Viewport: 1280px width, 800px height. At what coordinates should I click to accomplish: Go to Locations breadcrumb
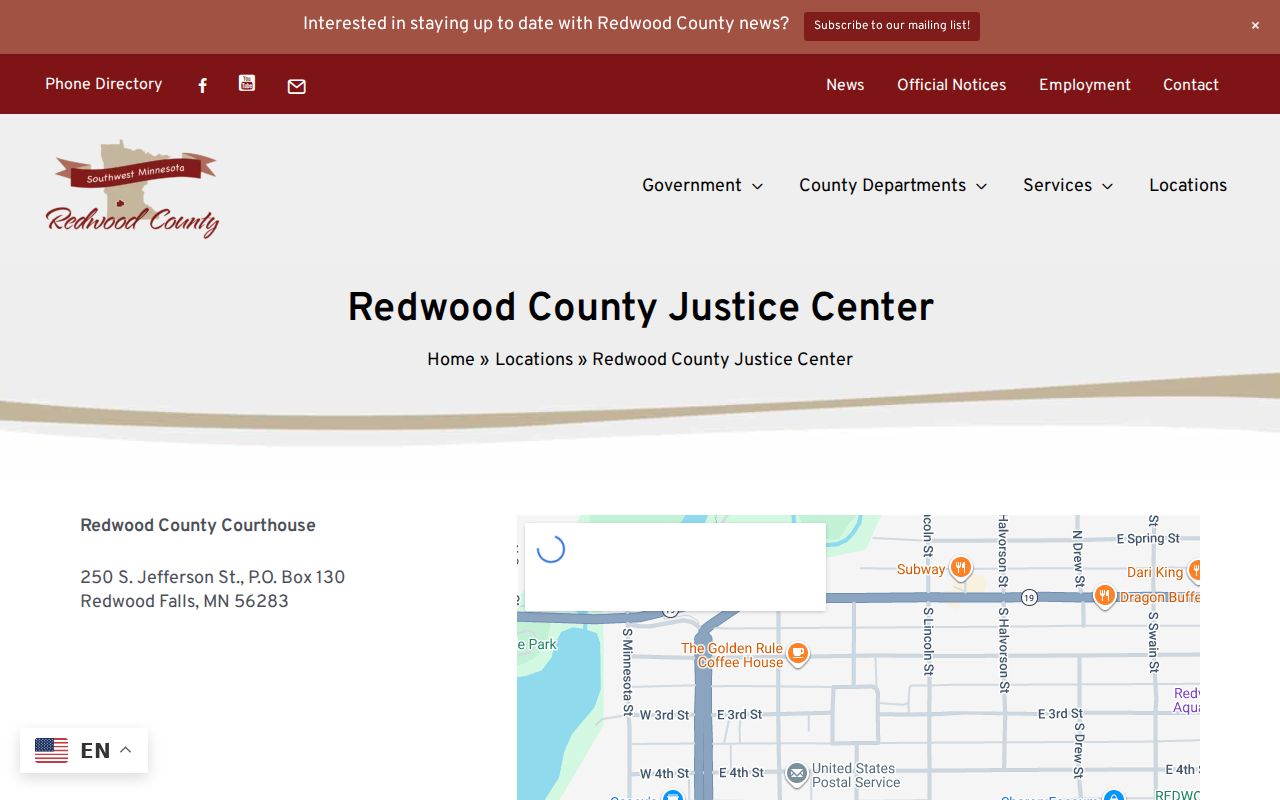[534, 359]
